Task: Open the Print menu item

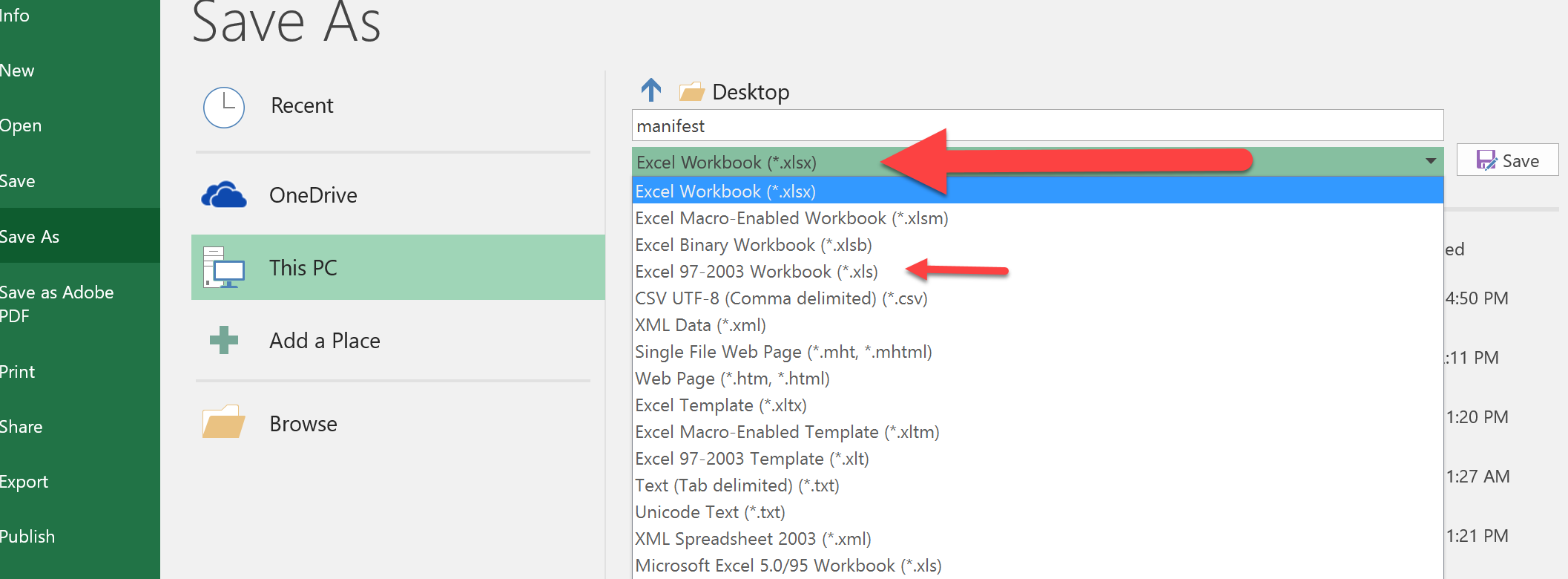Action: click(x=18, y=372)
